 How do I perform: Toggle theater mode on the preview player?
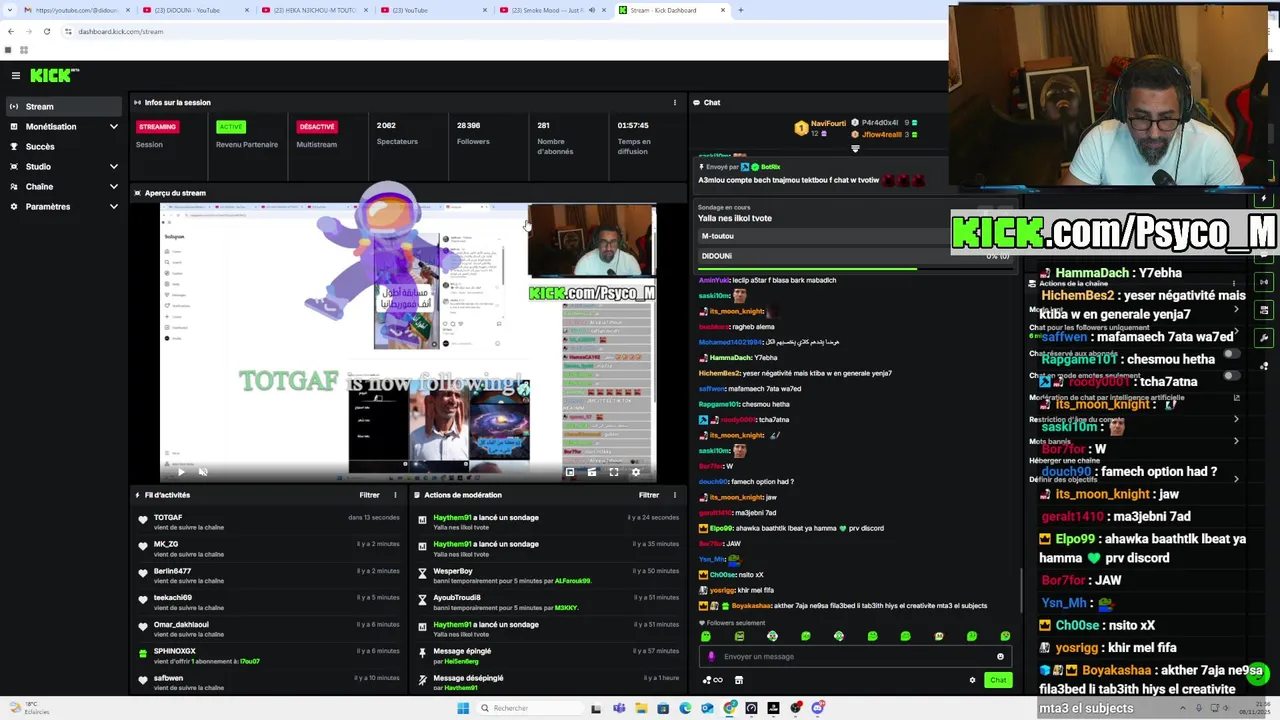592,472
